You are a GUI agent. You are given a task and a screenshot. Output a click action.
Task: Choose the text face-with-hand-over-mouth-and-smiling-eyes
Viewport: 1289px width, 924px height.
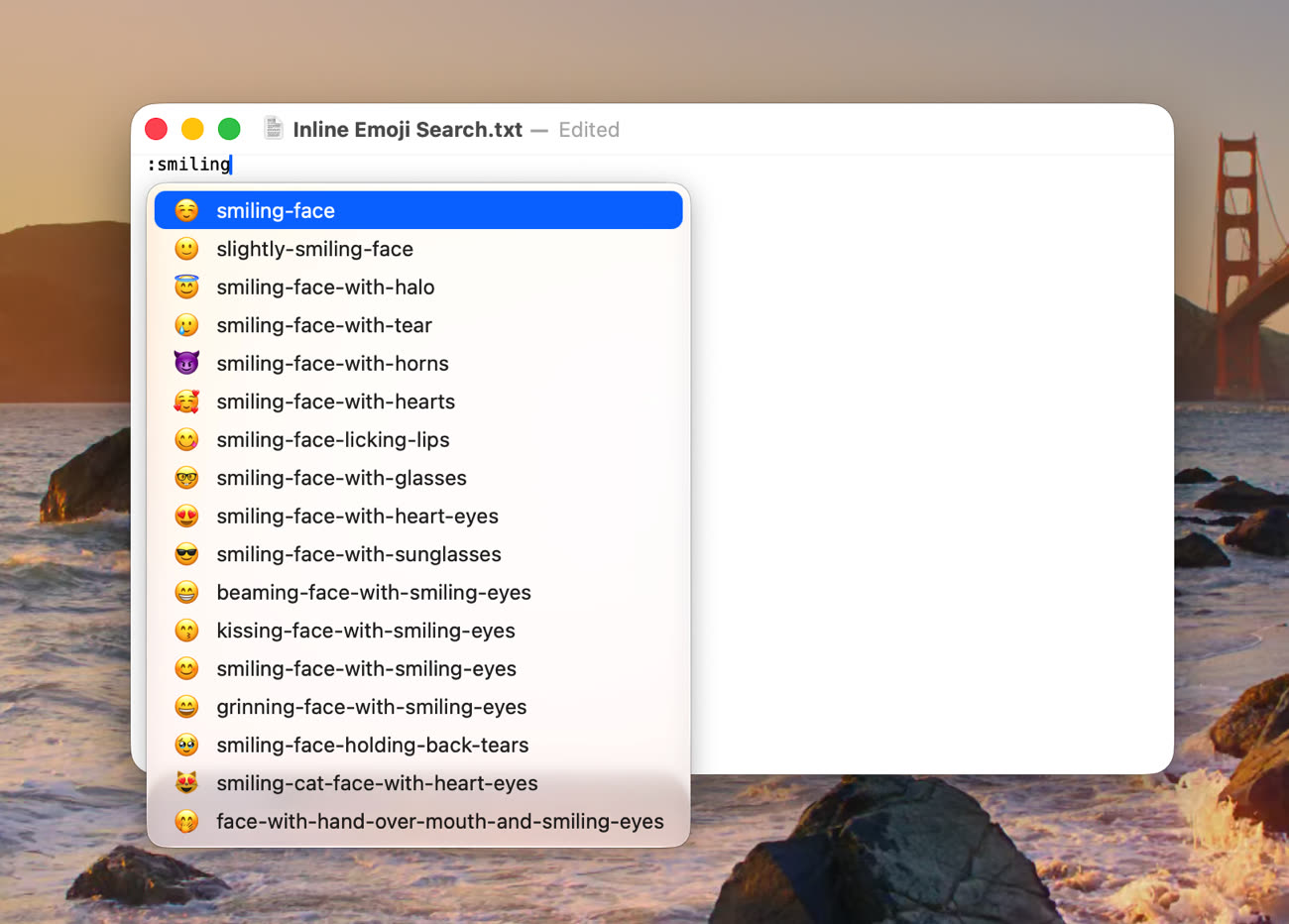point(440,821)
